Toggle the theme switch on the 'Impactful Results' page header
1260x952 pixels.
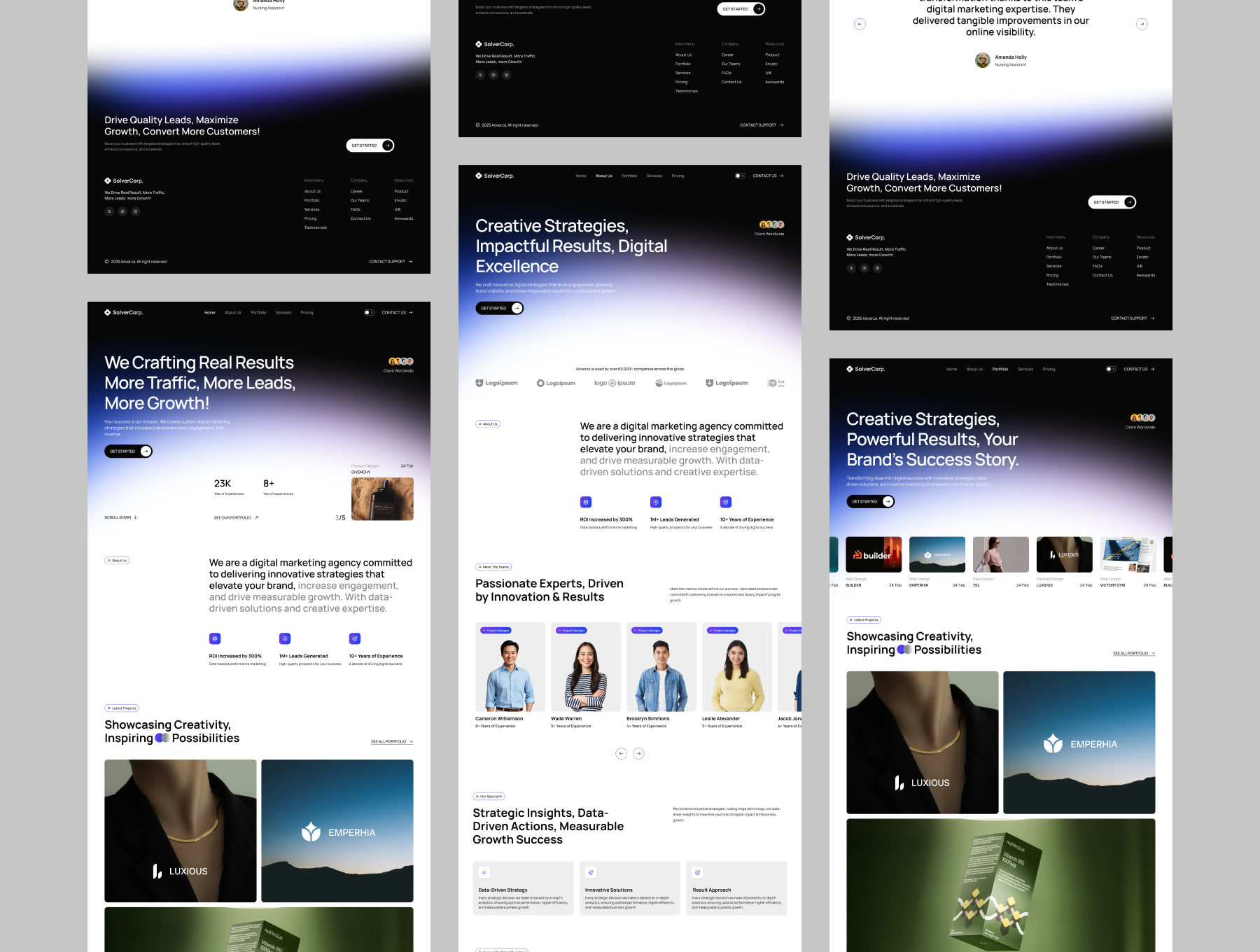pyautogui.click(x=740, y=176)
